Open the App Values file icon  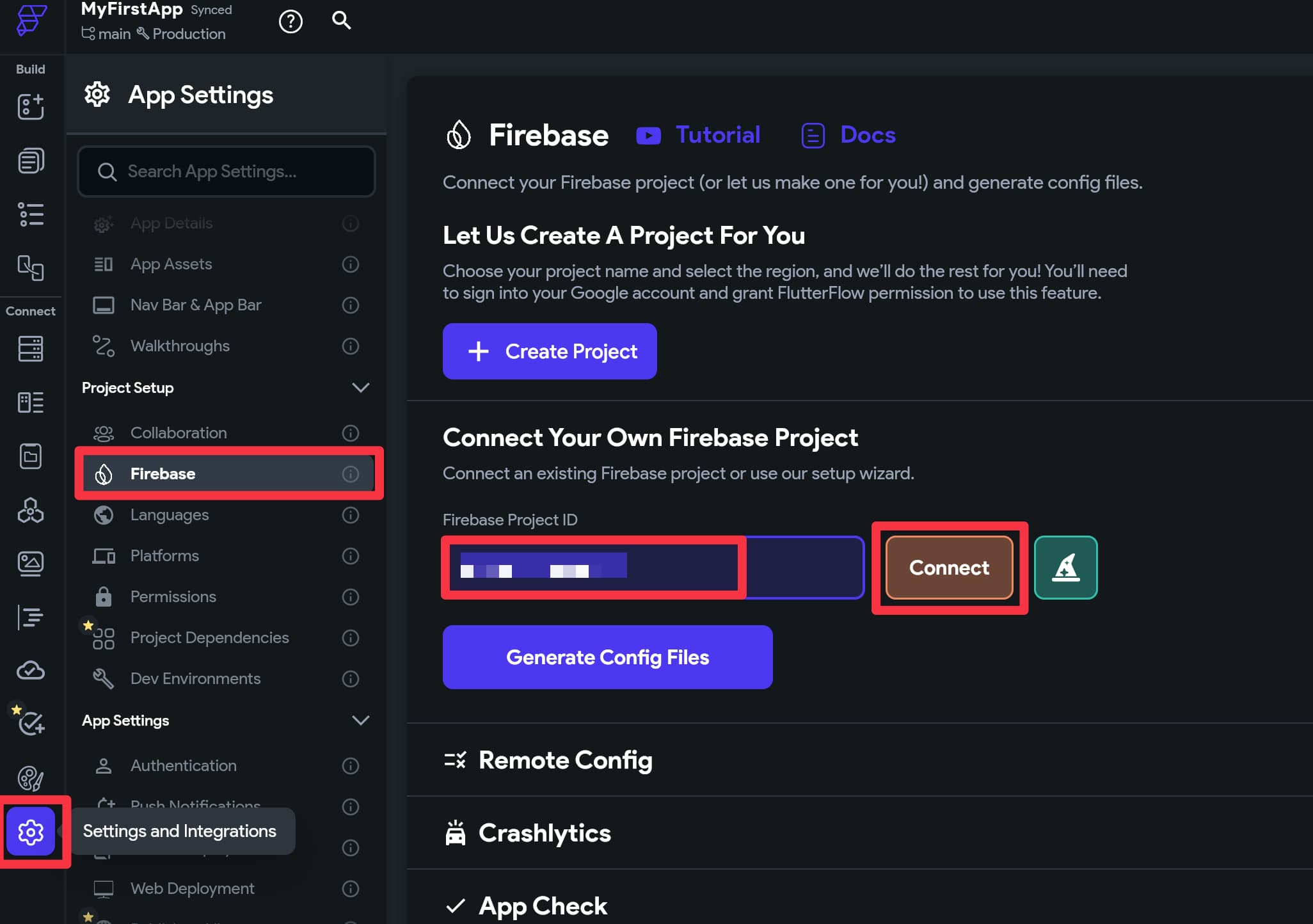pyautogui.click(x=31, y=456)
